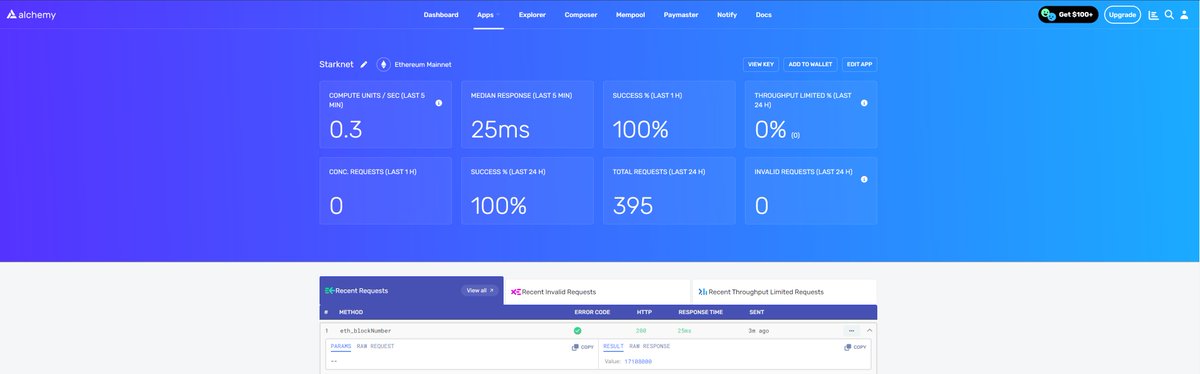Click the 25ms median response value
Image resolution: width=1200 pixels, height=374 pixels.
coord(500,129)
